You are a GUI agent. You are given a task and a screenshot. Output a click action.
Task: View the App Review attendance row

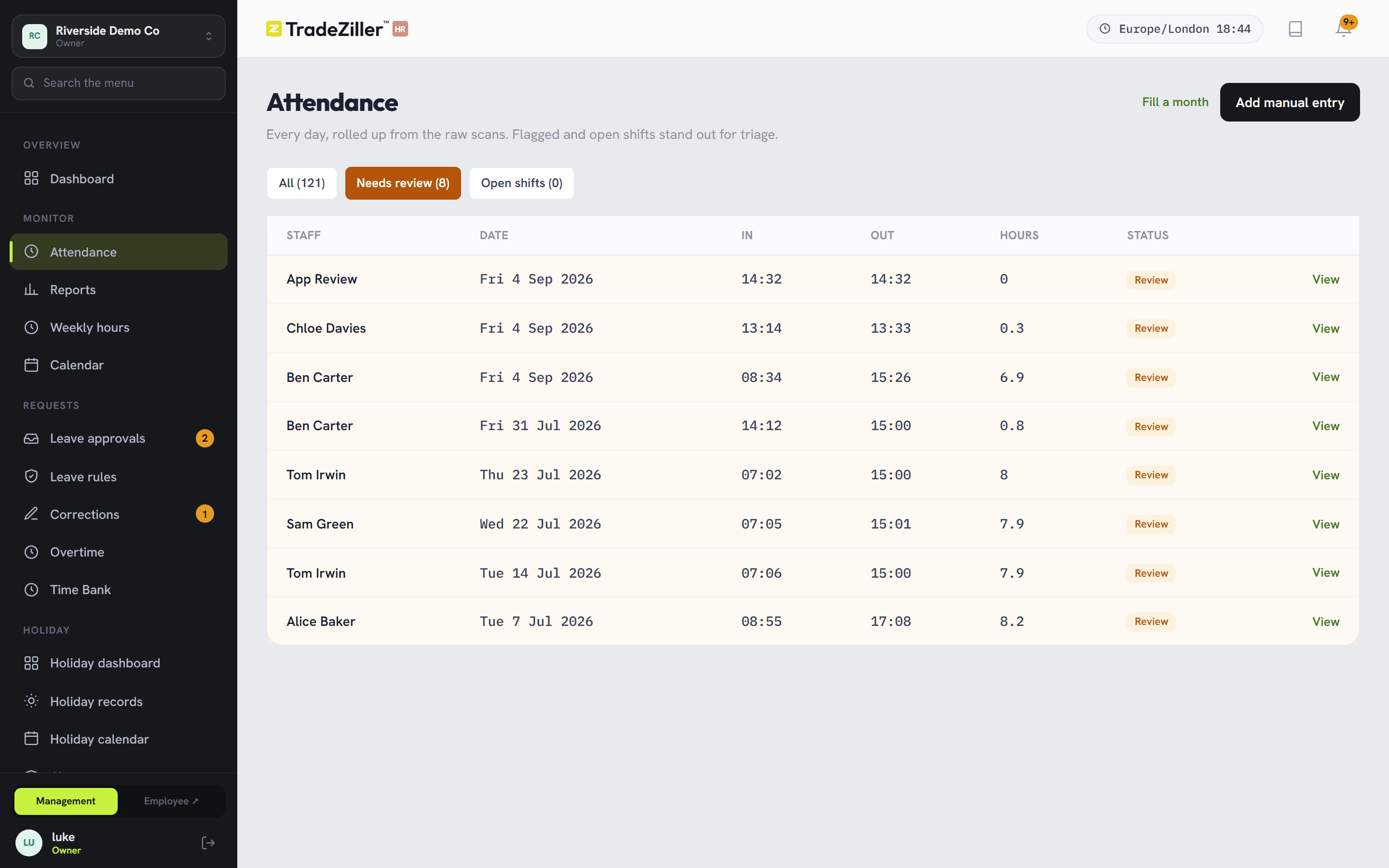click(x=1325, y=280)
